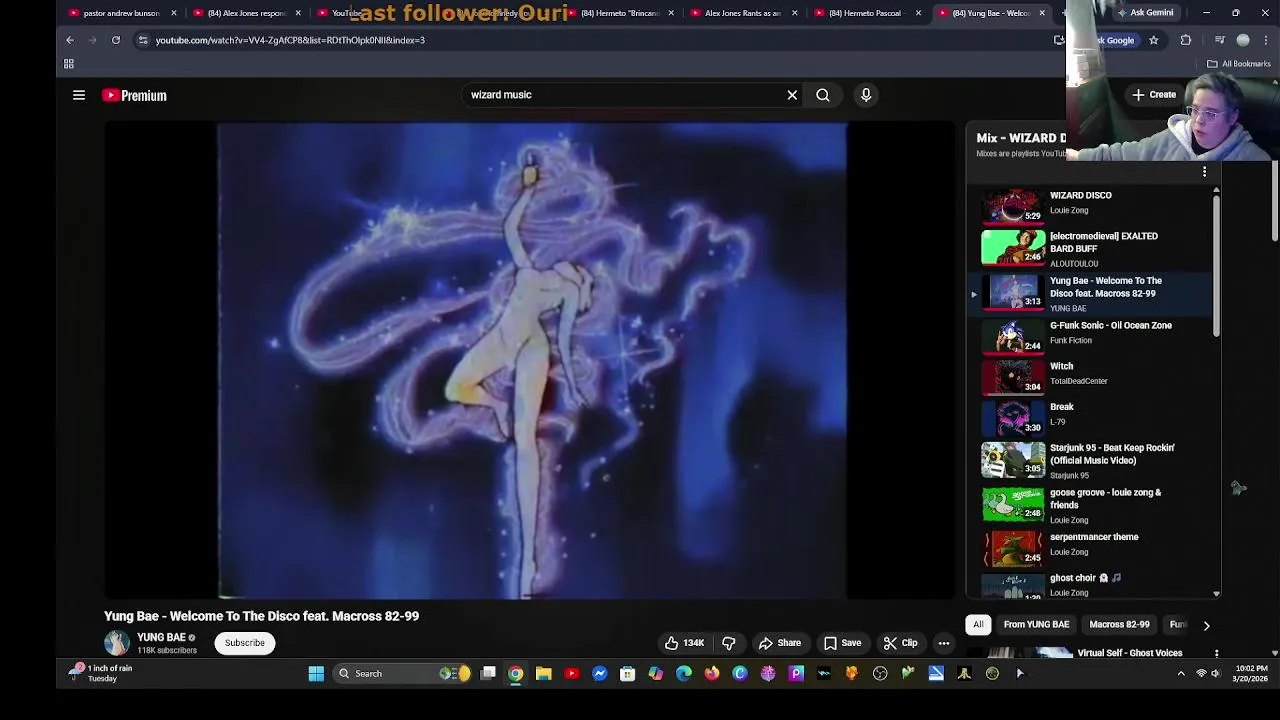Open All Bookmarks folder
1280x720 pixels.
pyautogui.click(x=1238, y=64)
